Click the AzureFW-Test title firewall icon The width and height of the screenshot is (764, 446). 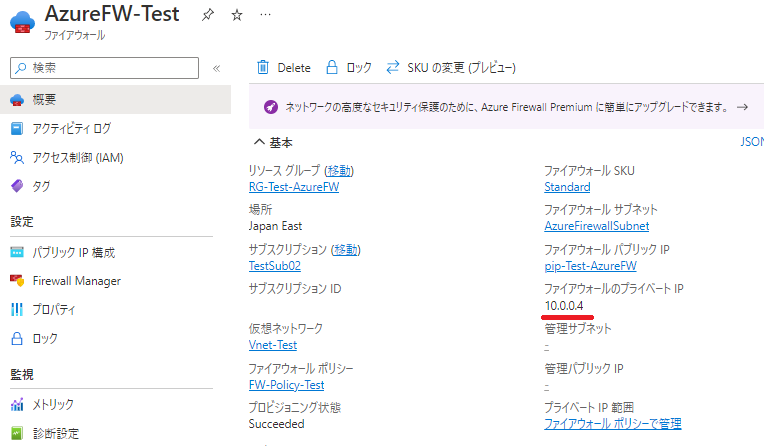coord(22,22)
